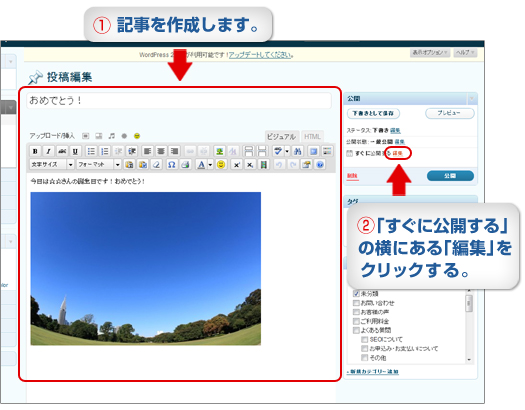The height and width of the screenshot is (410, 525).
Task: Apply strikethrough formatting
Action: coord(62,151)
